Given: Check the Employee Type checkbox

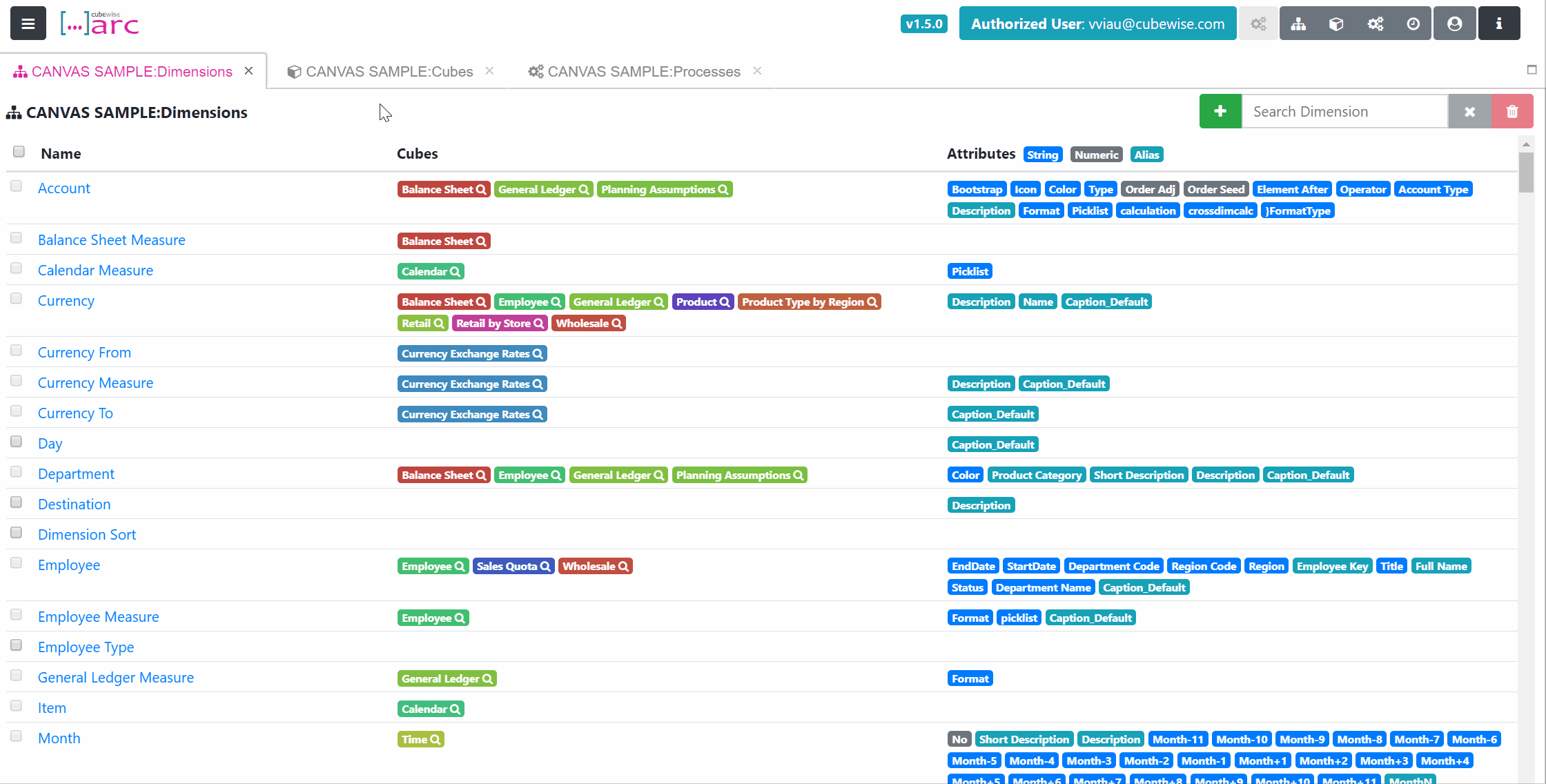Looking at the screenshot, I should (x=17, y=645).
